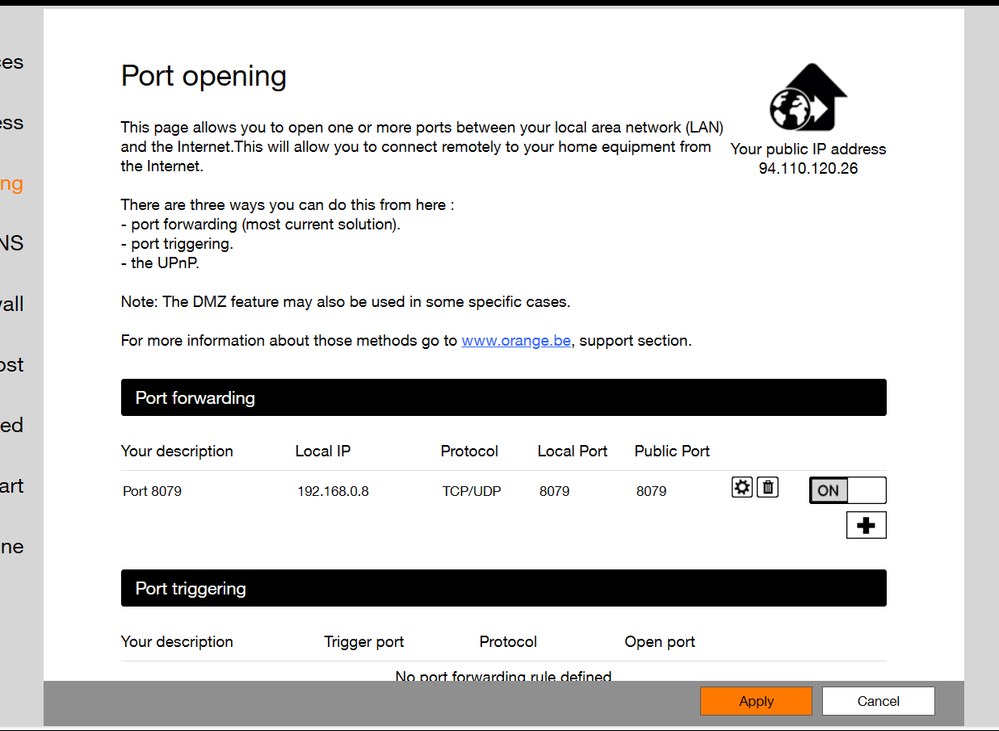Image resolution: width=999 pixels, height=731 pixels.
Task: Delete the Port 8079 rule with trash icon
Action: point(768,488)
